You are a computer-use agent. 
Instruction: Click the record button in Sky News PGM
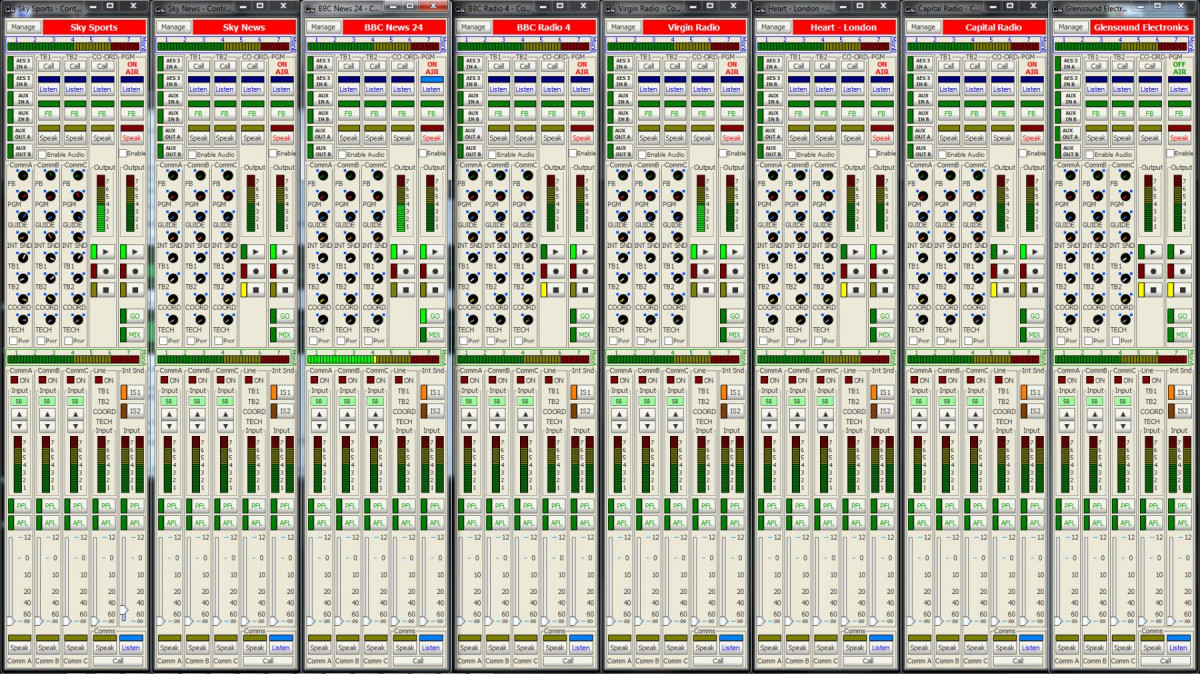[282, 271]
